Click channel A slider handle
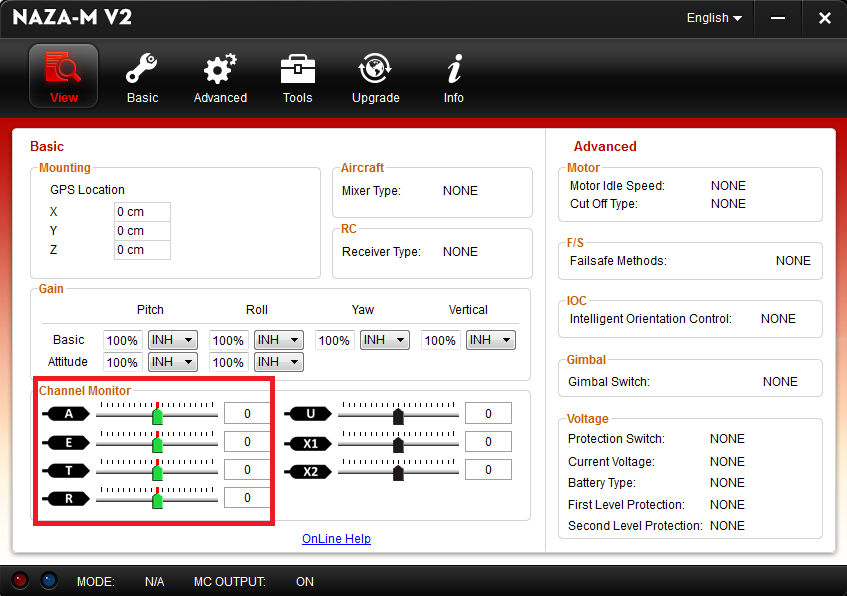Image resolution: width=847 pixels, height=596 pixels. pyautogui.click(x=157, y=415)
